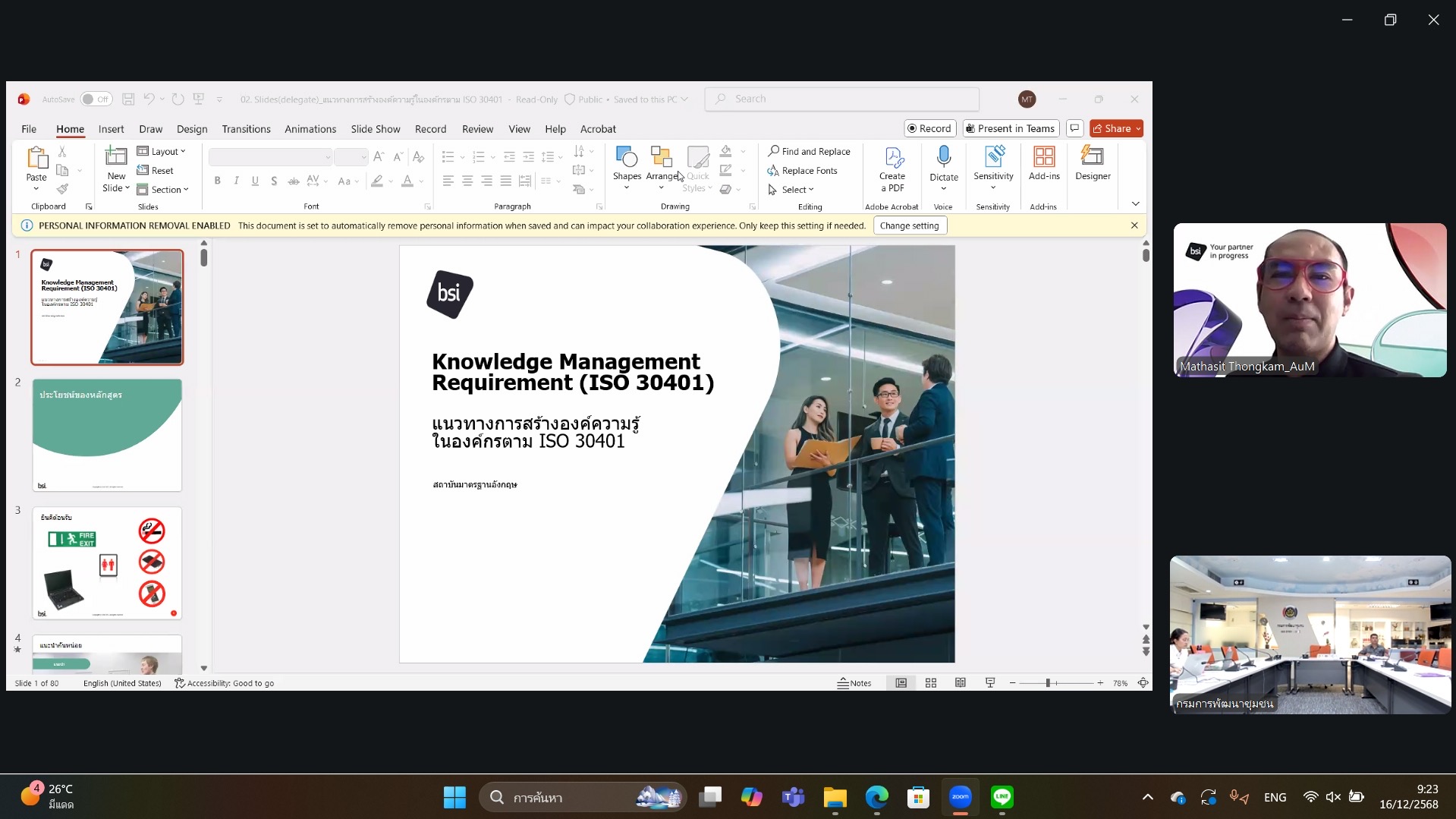Switch to the Slide Show tab
The width and height of the screenshot is (1456, 819).
(x=375, y=129)
